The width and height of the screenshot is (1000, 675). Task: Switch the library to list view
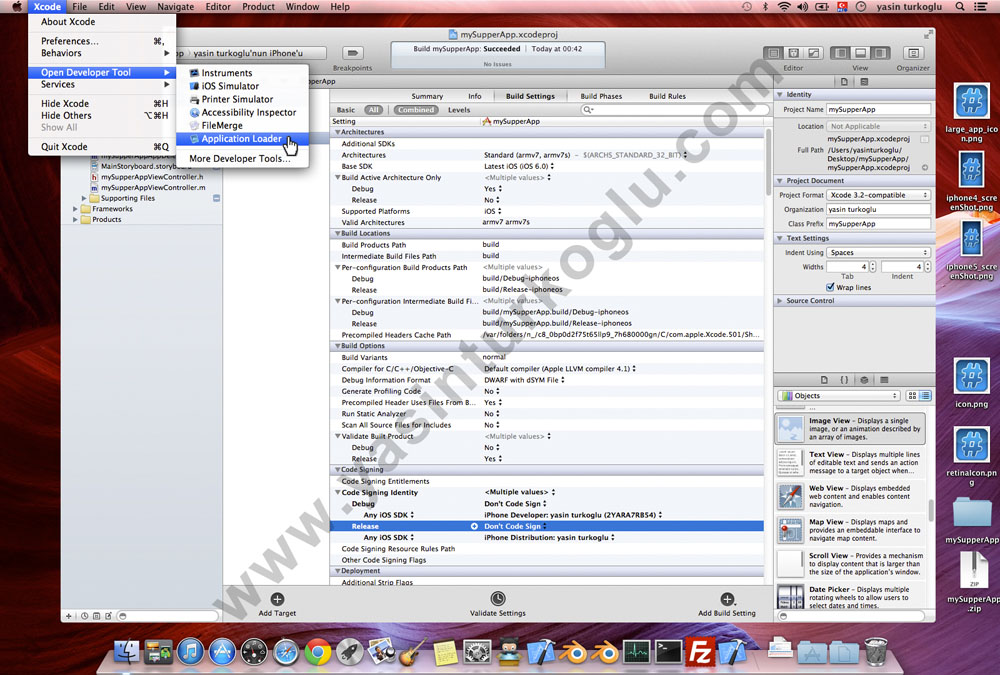pos(925,396)
